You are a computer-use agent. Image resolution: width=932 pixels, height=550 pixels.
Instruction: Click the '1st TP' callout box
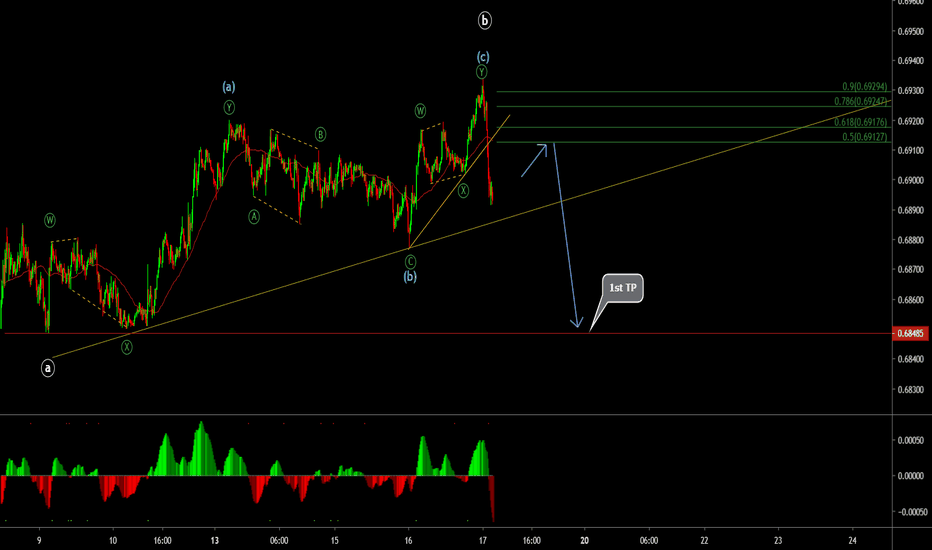point(624,288)
